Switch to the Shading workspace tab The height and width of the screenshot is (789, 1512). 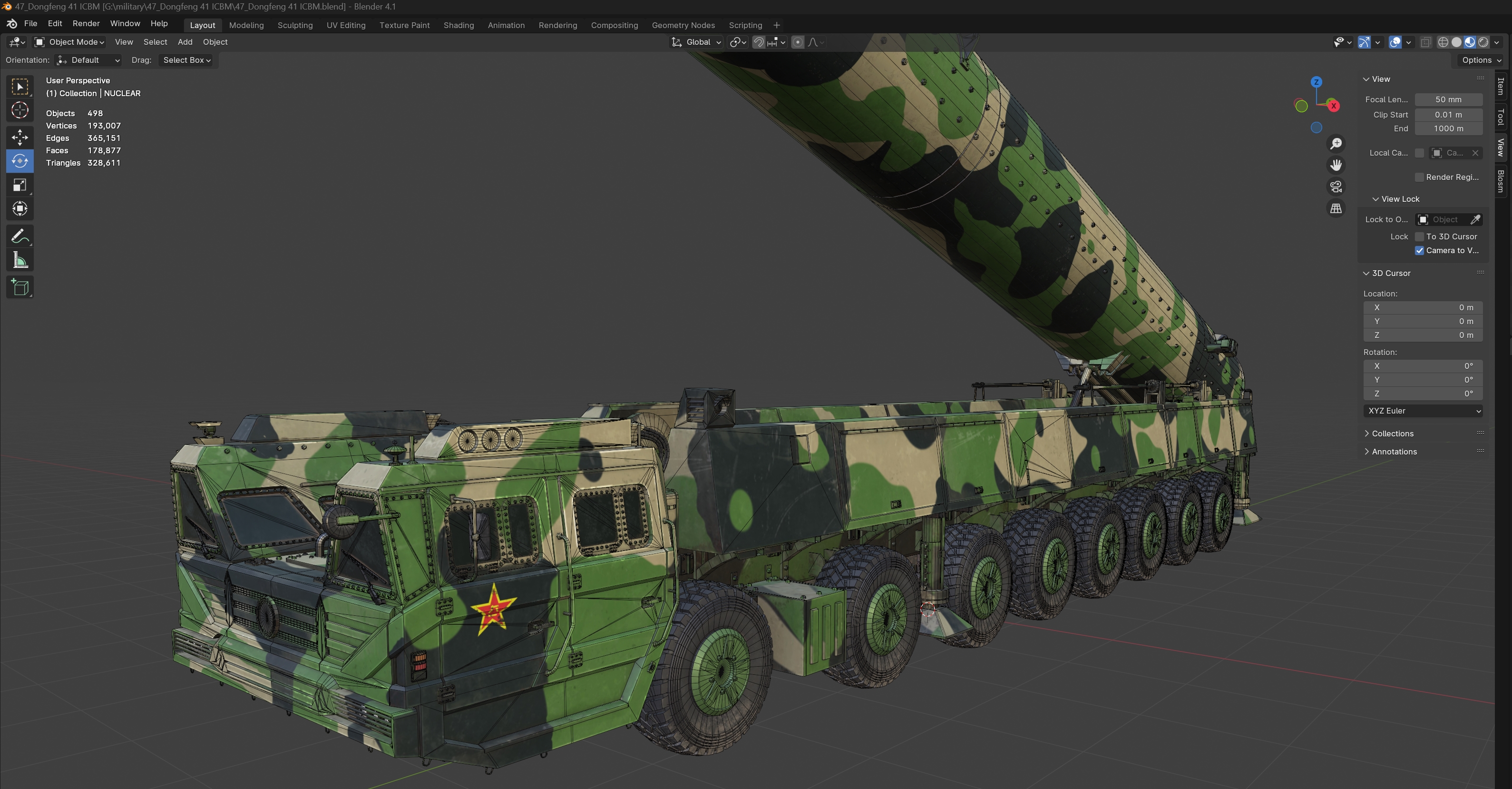pyautogui.click(x=458, y=25)
